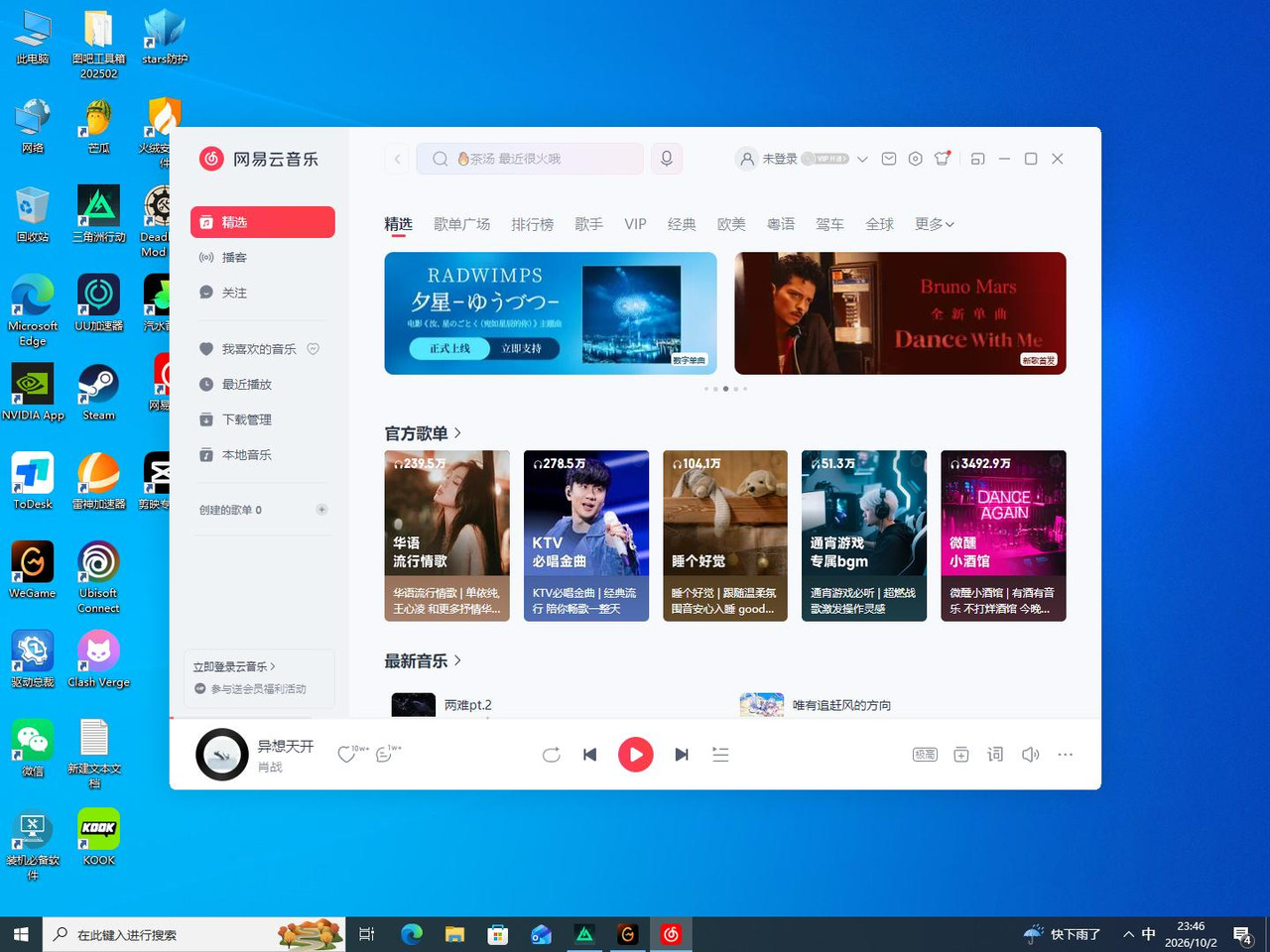The width and height of the screenshot is (1270, 952).
Task: Switch to the 排行榜 tab
Action: tap(533, 224)
